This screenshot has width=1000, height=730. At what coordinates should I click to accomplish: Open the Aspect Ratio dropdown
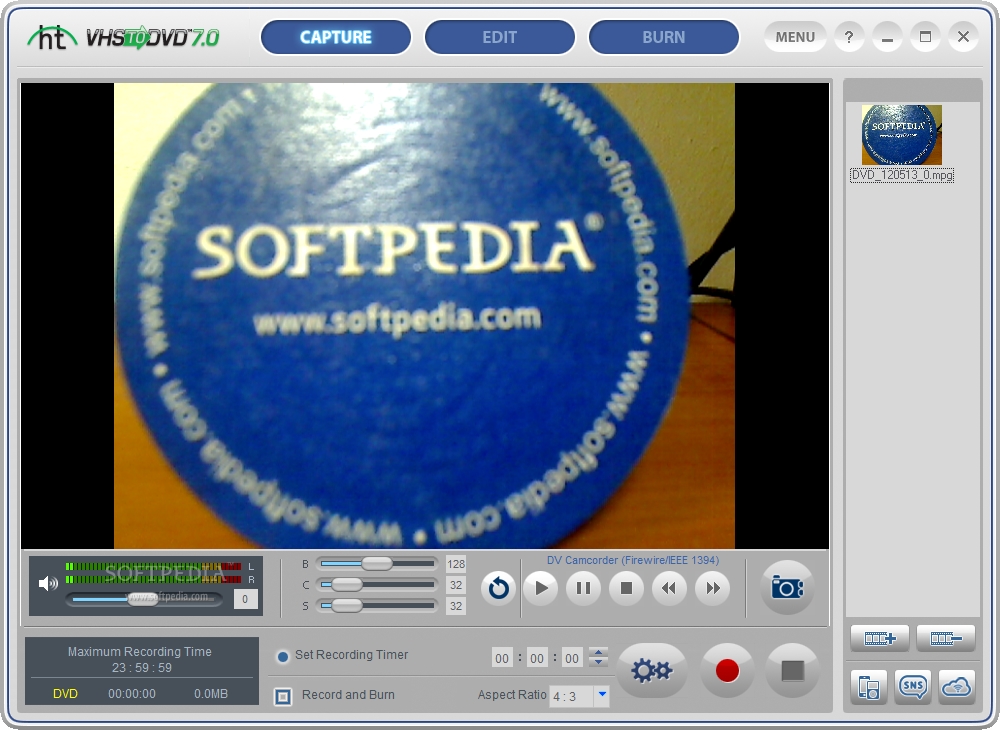601,695
